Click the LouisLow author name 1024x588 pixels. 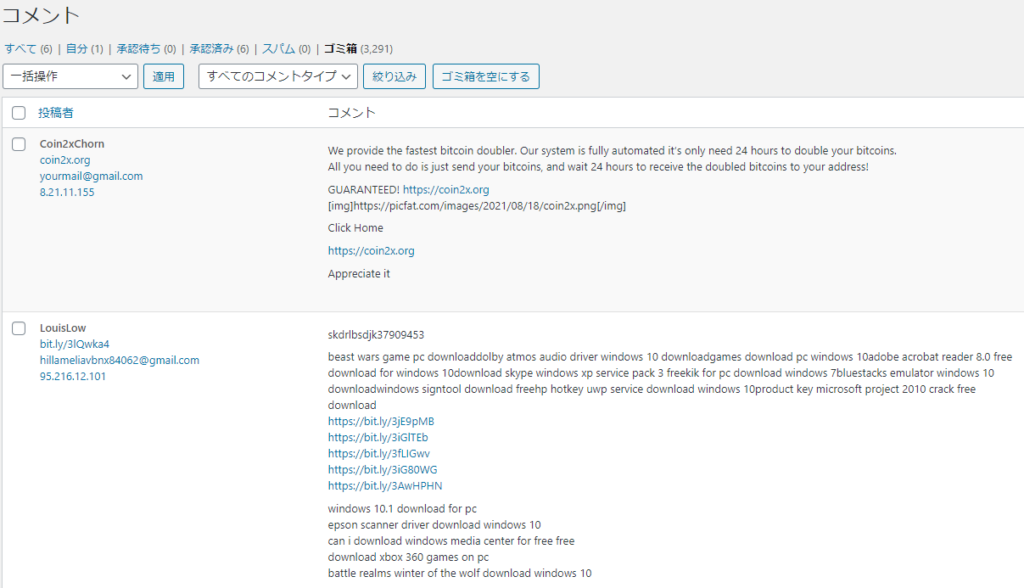pyautogui.click(x=63, y=329)
